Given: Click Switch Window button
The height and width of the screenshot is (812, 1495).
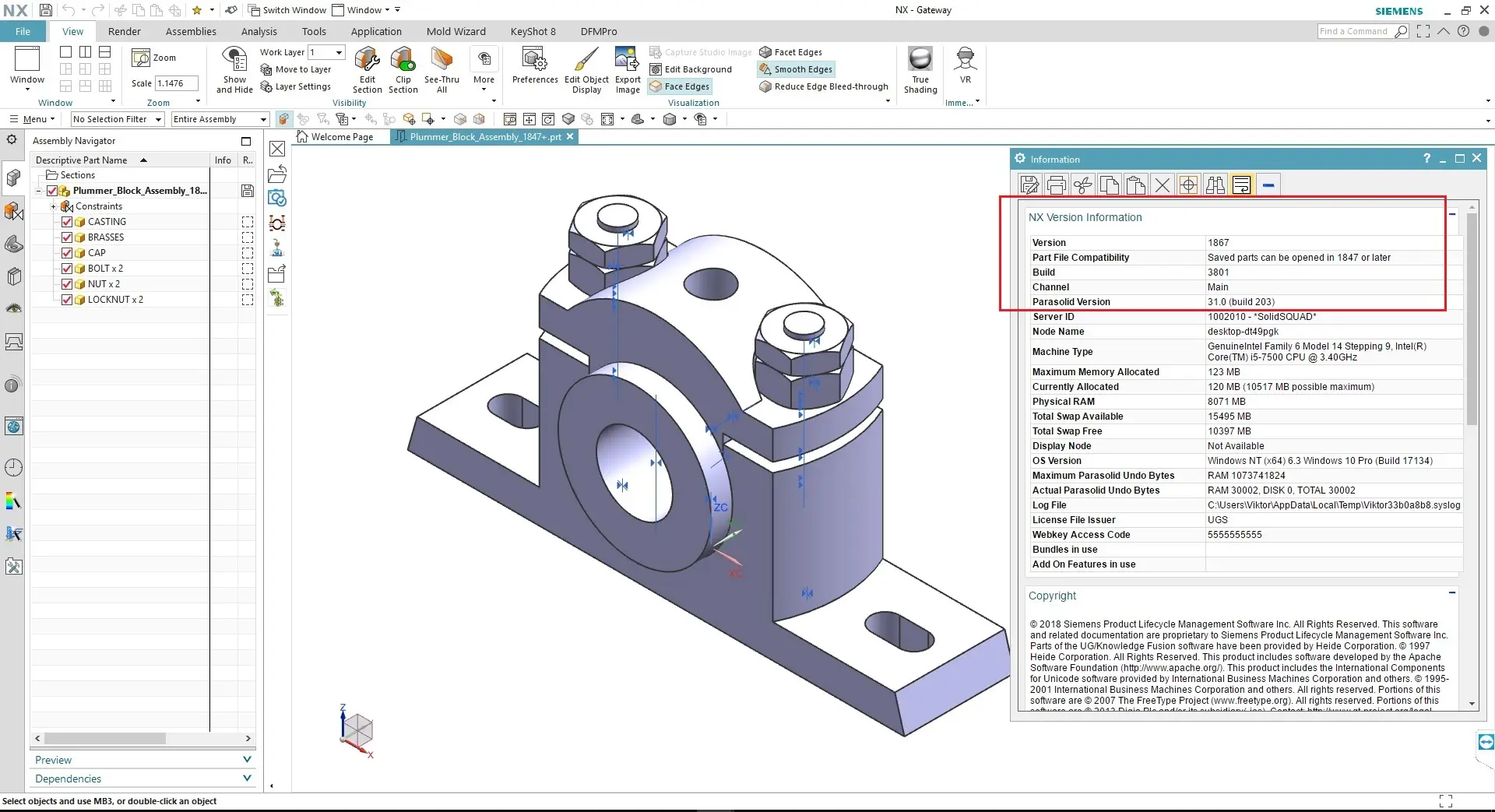Looking at the screenshot, I should pos(287,10).
